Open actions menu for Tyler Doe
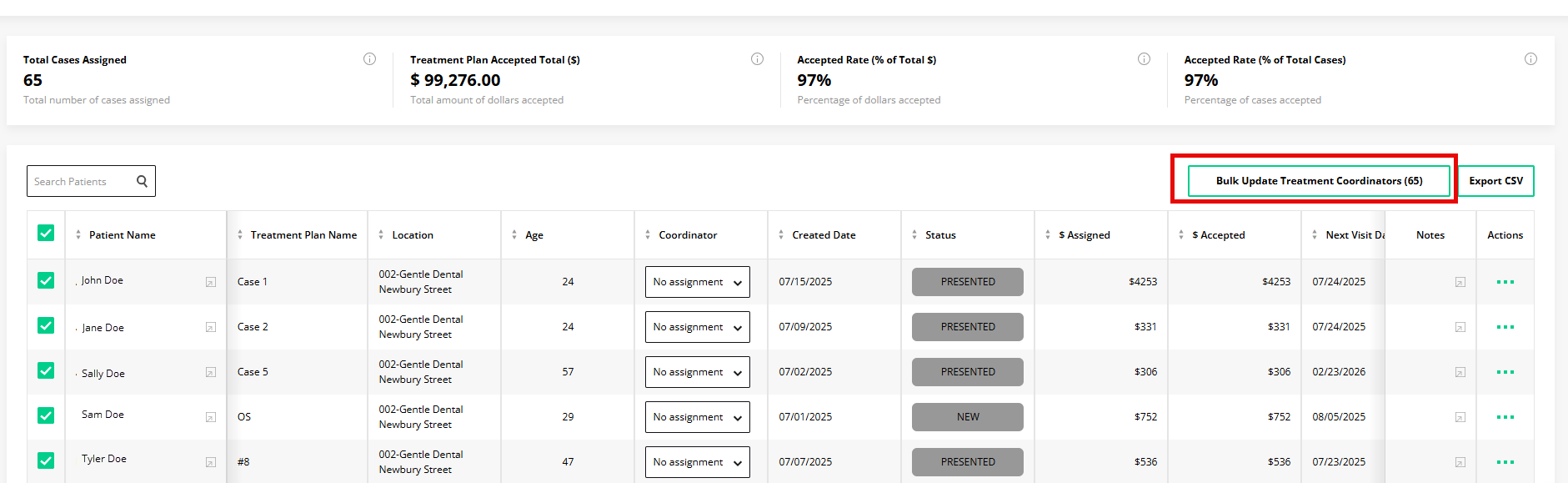1568x483 pixels. click(x=1505, y=462)
